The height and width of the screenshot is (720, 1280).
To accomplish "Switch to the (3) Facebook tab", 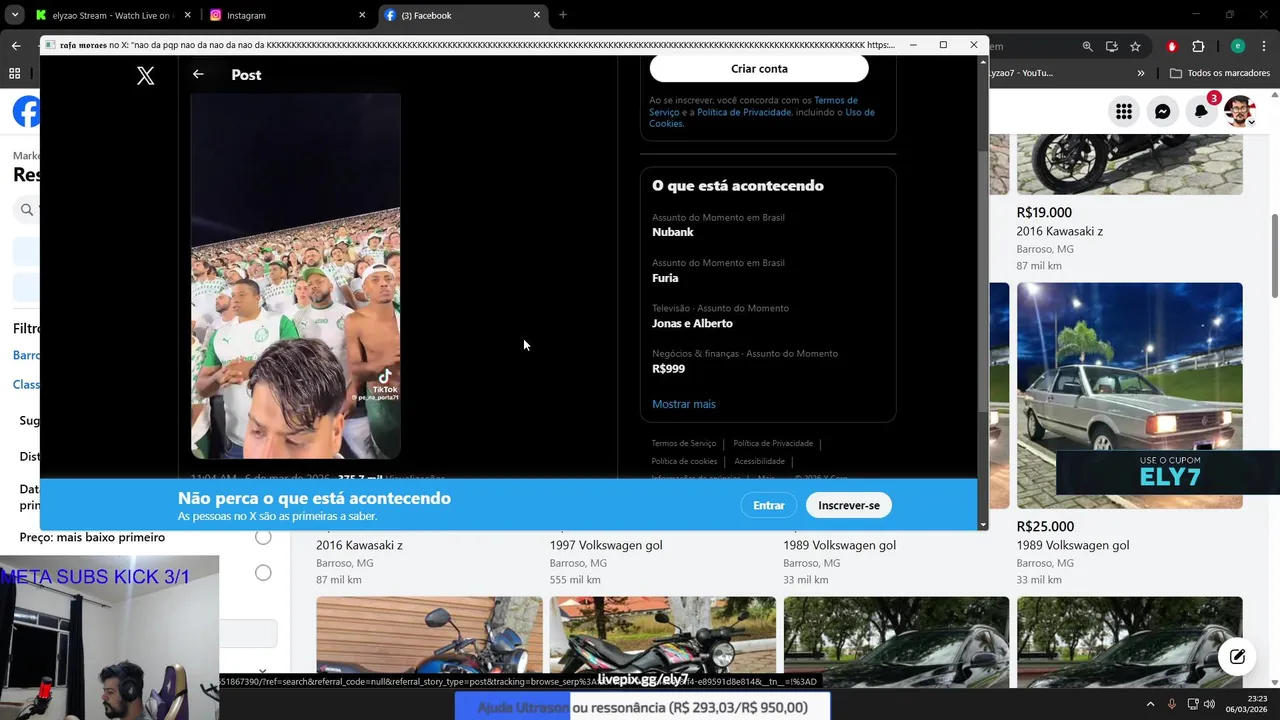I will (463, 15).
